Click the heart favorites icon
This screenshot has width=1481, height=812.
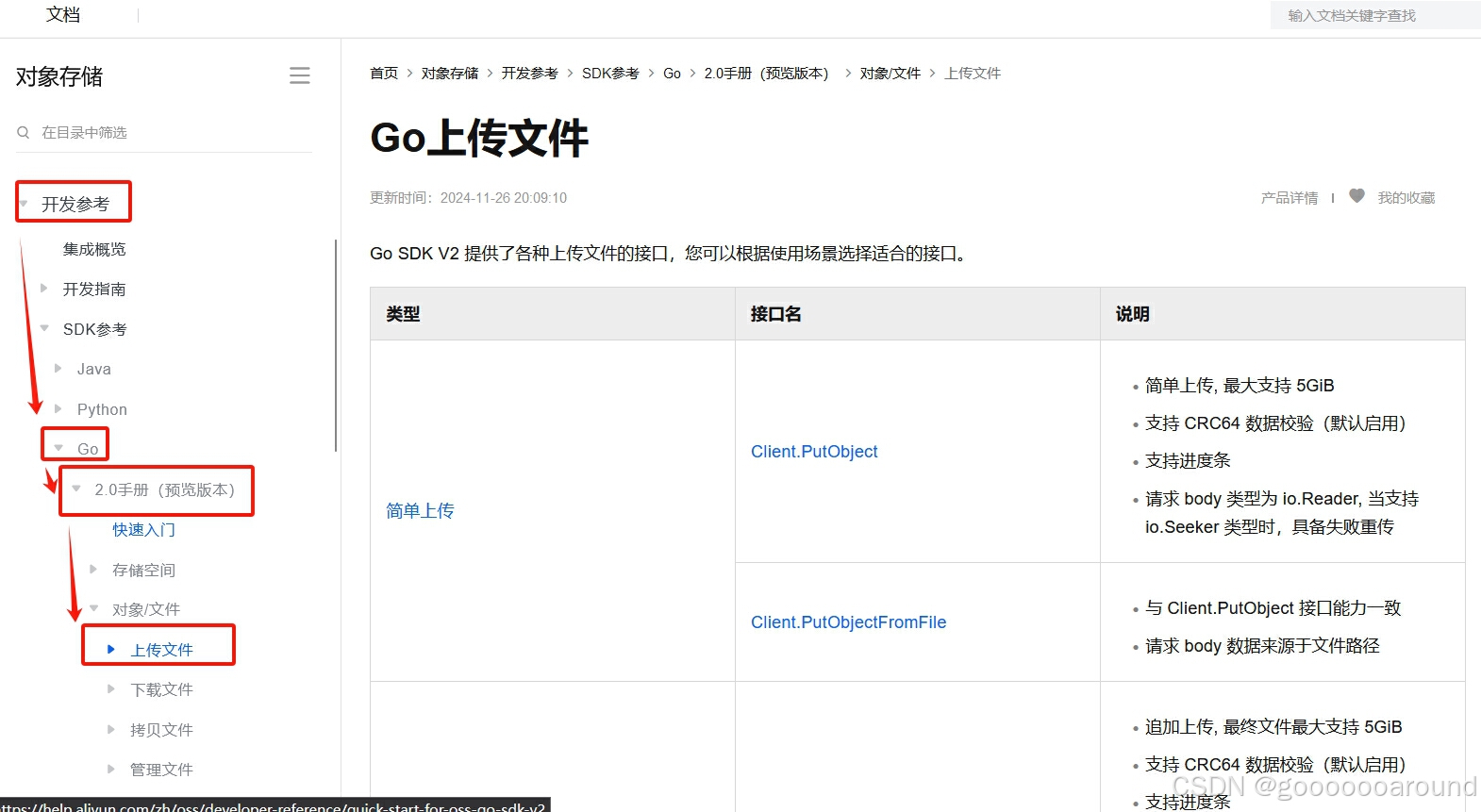[x=1356, y=196]
